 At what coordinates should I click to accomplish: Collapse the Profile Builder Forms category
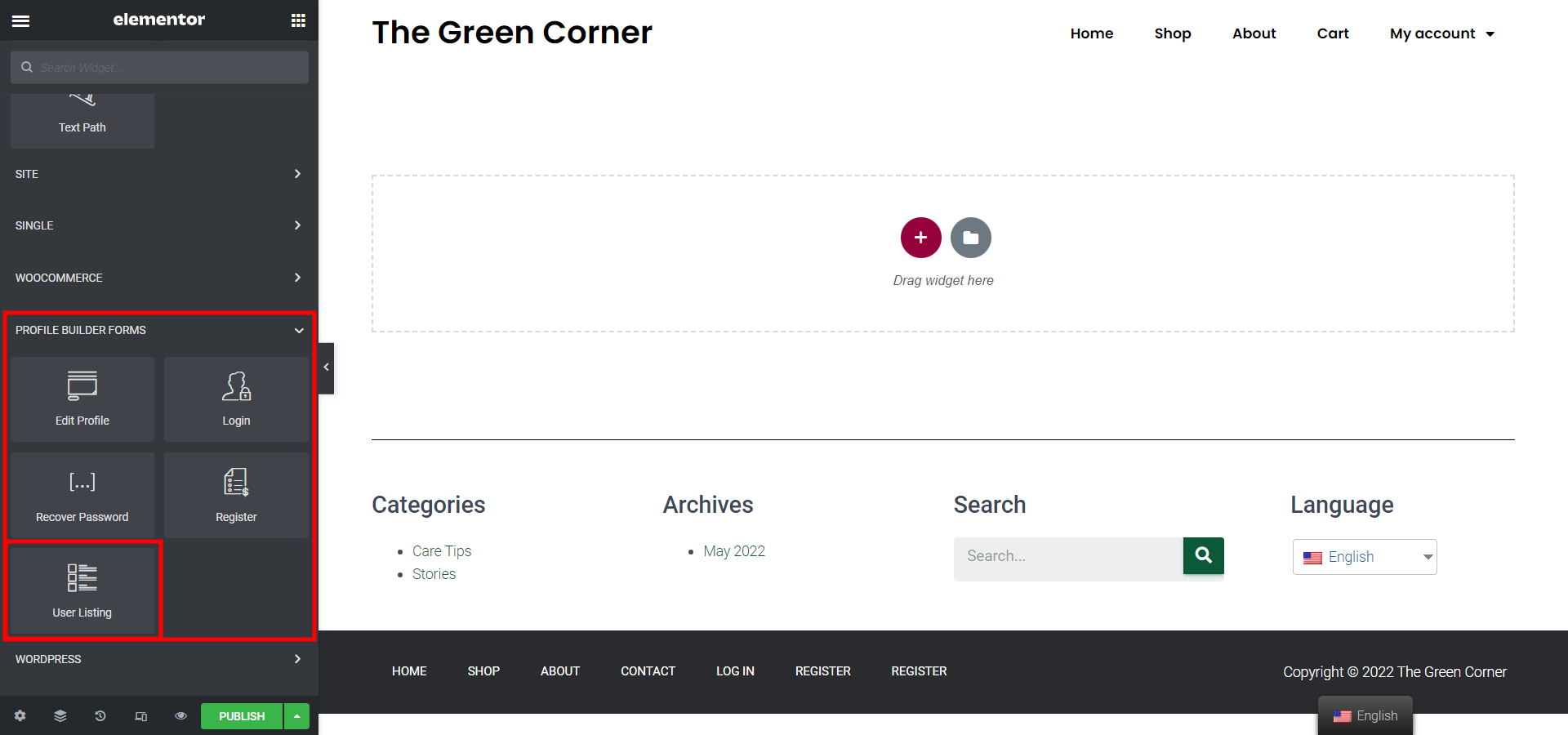coord(159,330)
